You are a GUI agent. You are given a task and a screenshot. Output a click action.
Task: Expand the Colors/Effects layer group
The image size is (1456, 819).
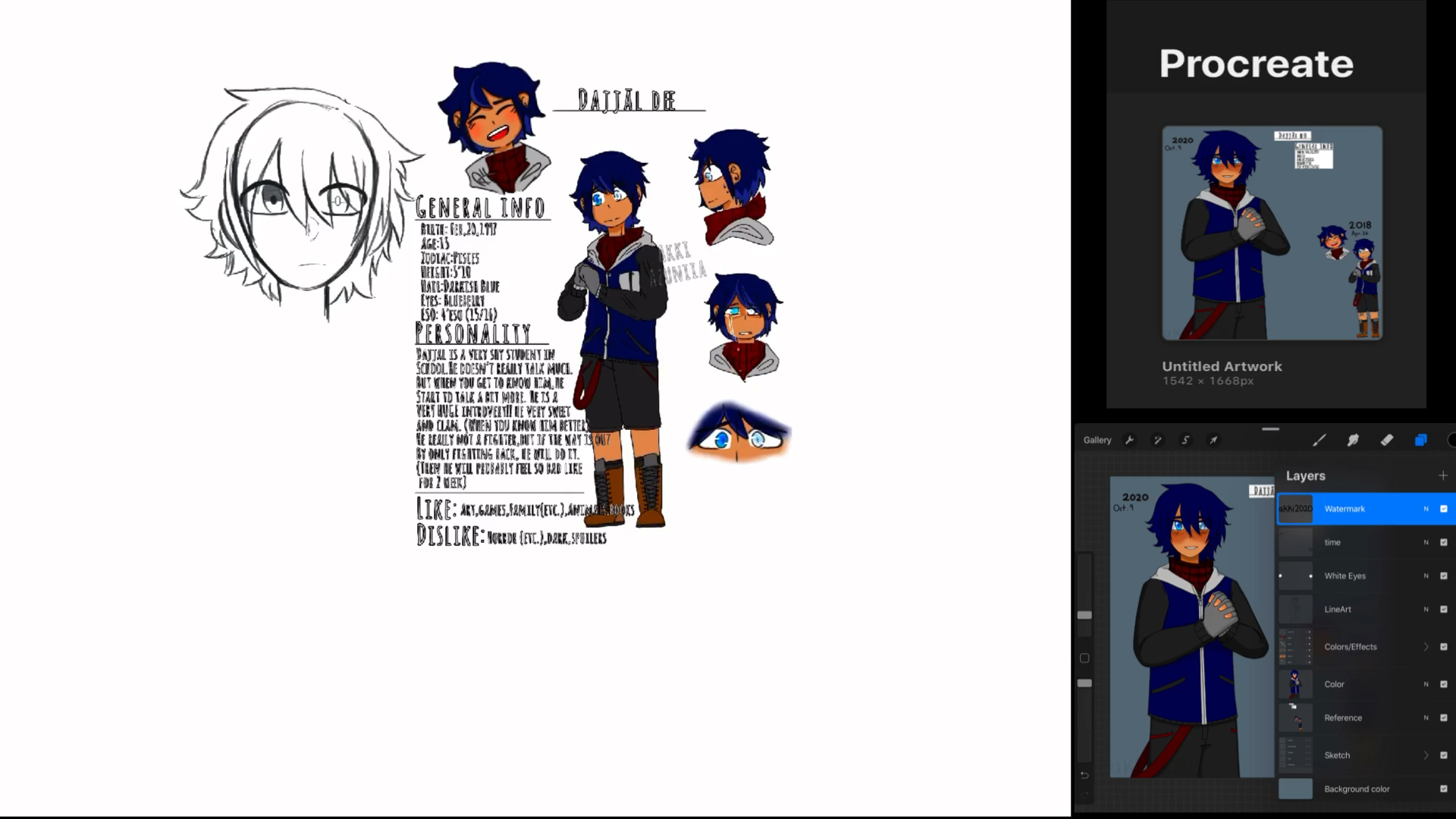click(x=1426, y=647)
